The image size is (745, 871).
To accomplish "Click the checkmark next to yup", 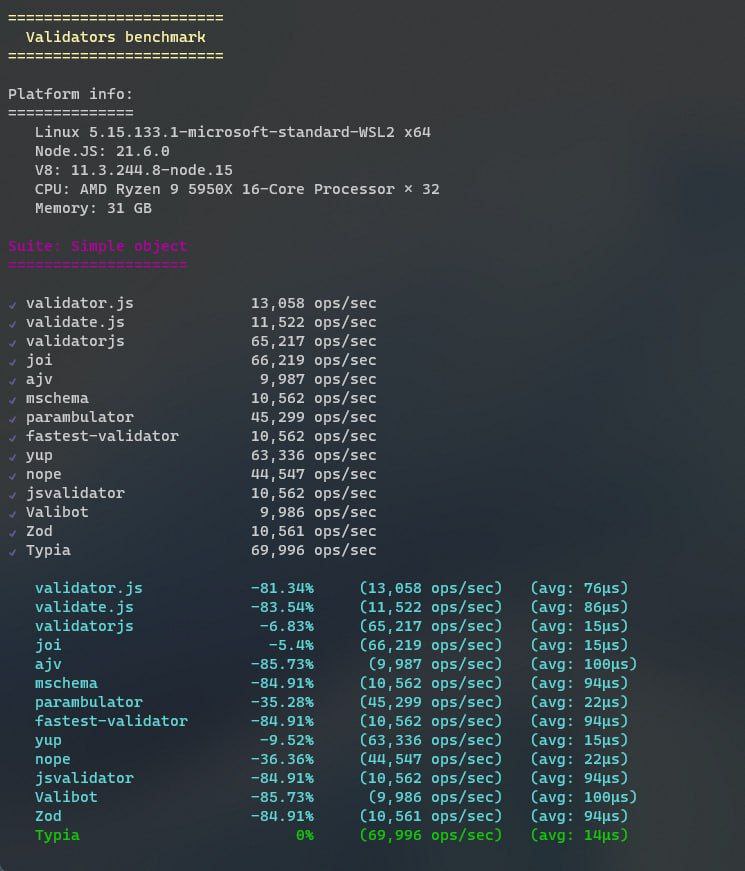I will [x=12, y=456].
